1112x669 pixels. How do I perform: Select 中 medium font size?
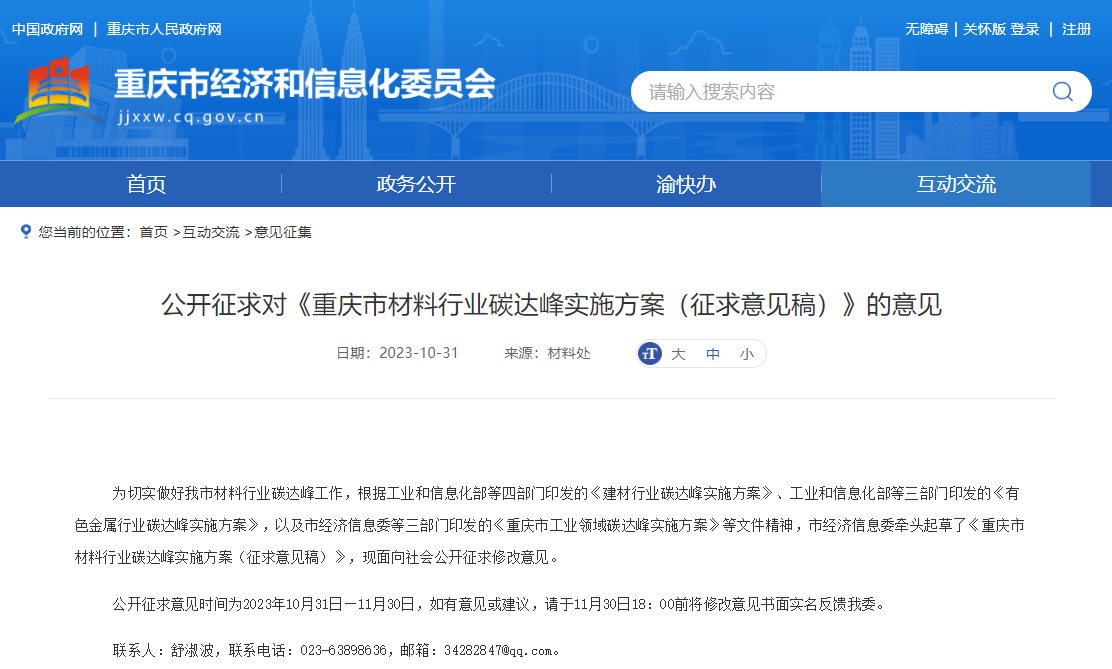pyautogui.click(x=711, y=353)
